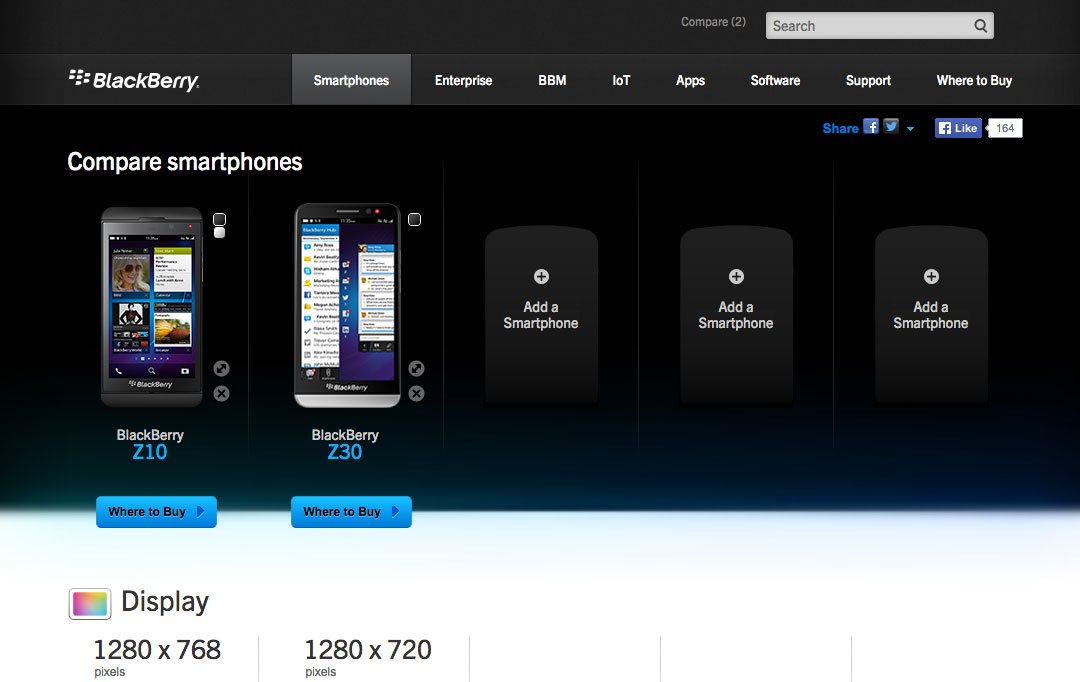The width and height of the screenshot is (1080, 682).
Task: Click the Facebook Like button
Action: click(x=958, y=128)
